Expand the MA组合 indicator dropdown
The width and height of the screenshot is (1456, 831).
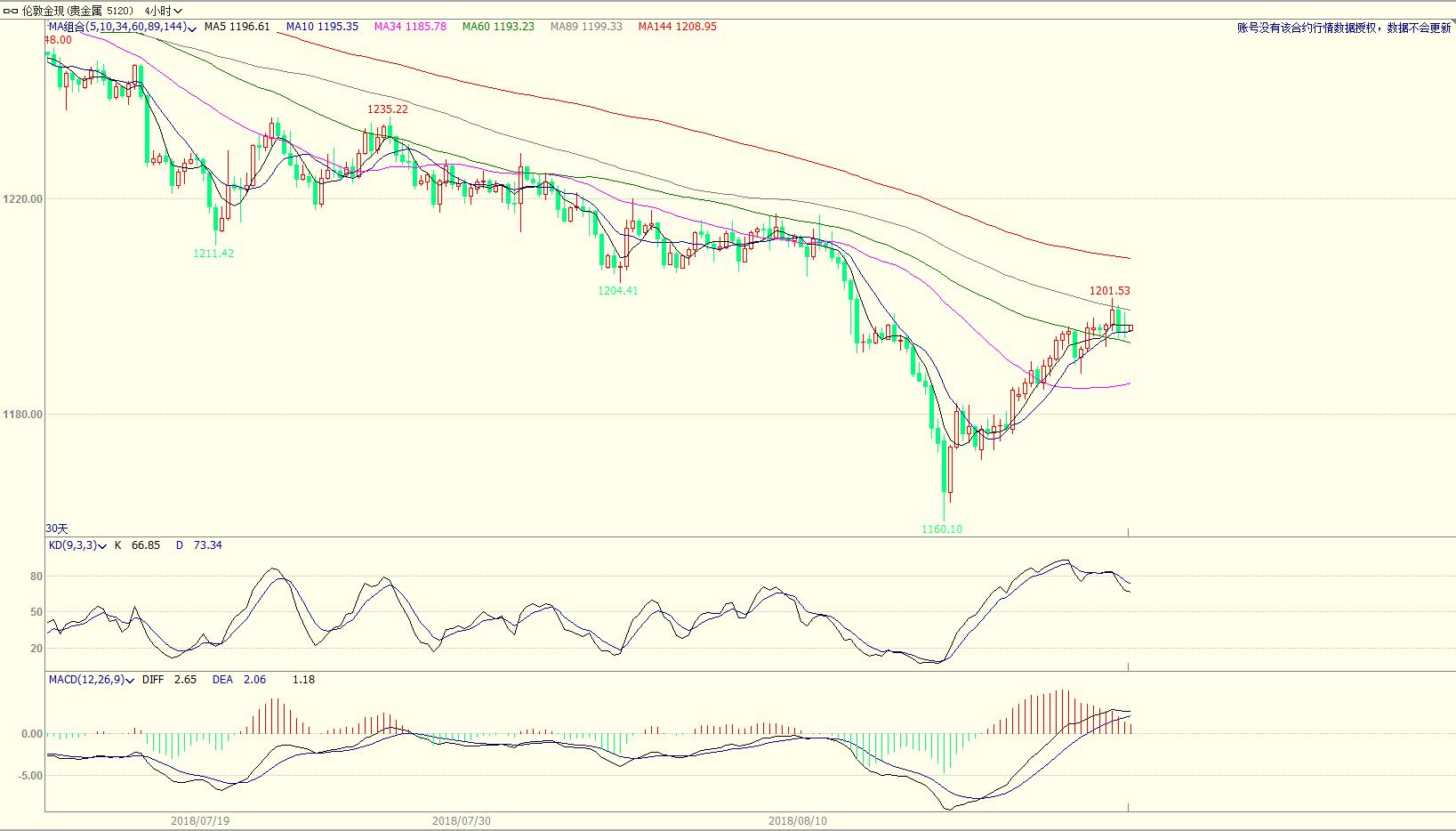pyautogui.click(x=193, y=28)
